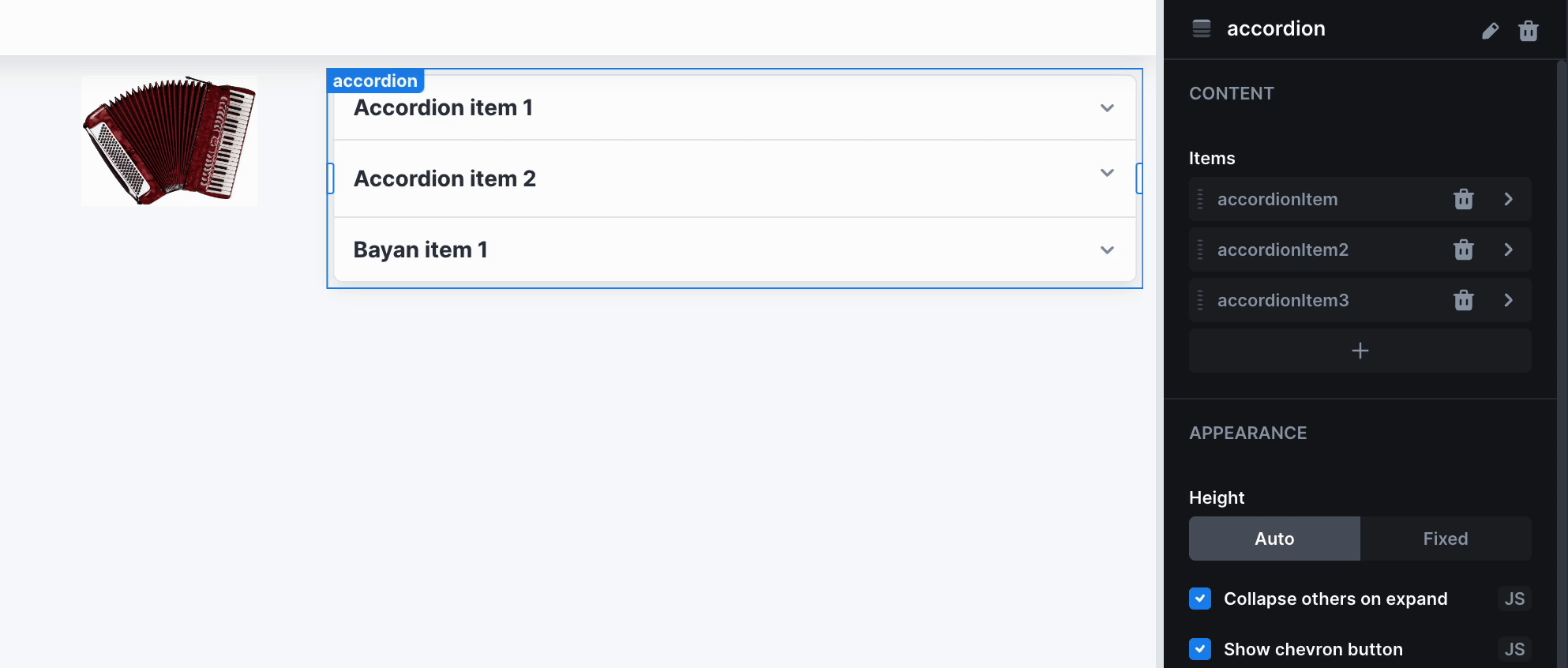Screen dimensions: 1568x668
Task: Select the accordion image on the canvas
Action: pyautogui.click(x=169, y=141)
